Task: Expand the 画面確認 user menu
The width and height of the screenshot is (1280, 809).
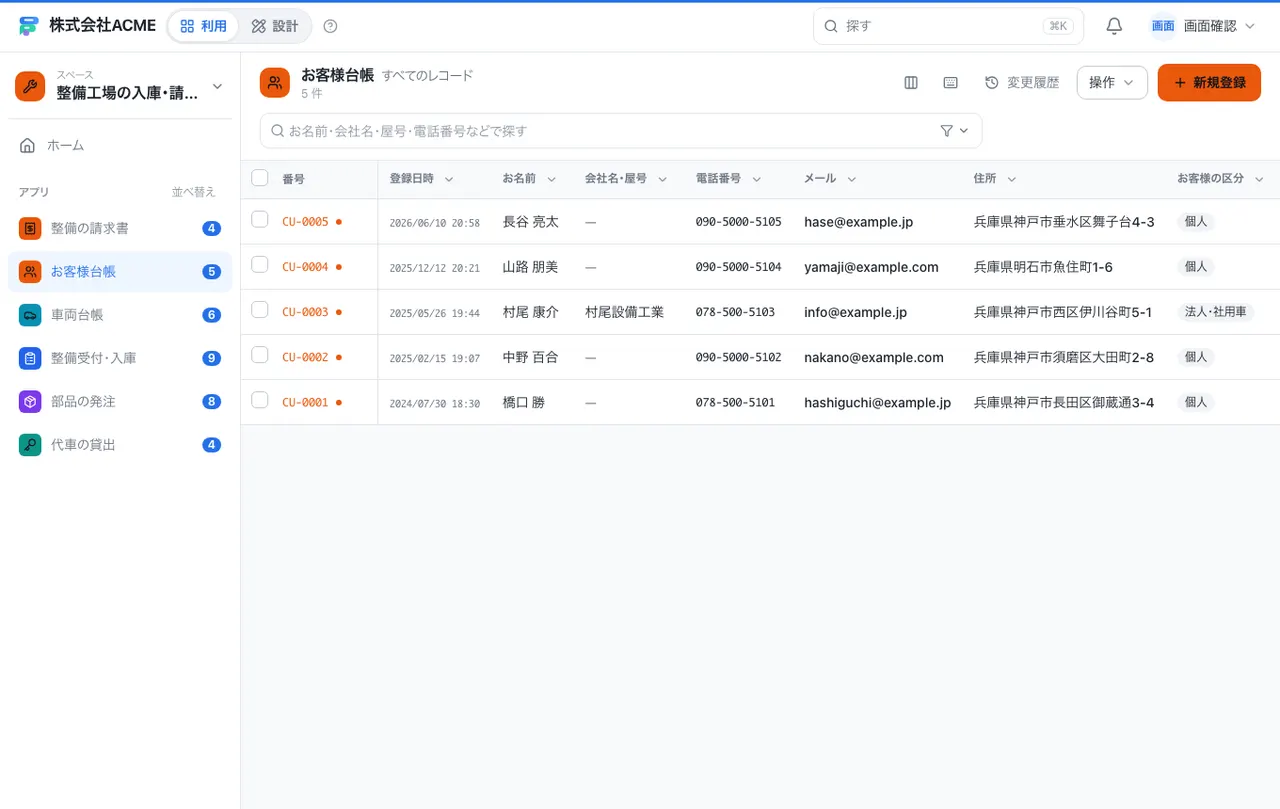Action: click(1203, 26)
